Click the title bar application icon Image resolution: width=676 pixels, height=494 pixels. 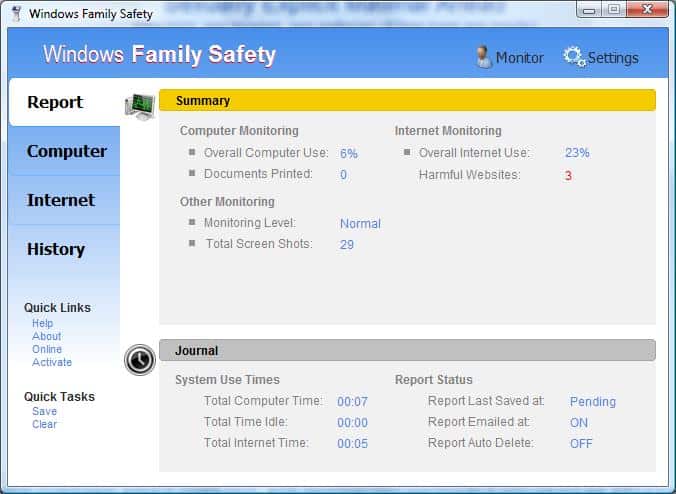(x=16, y=14)
